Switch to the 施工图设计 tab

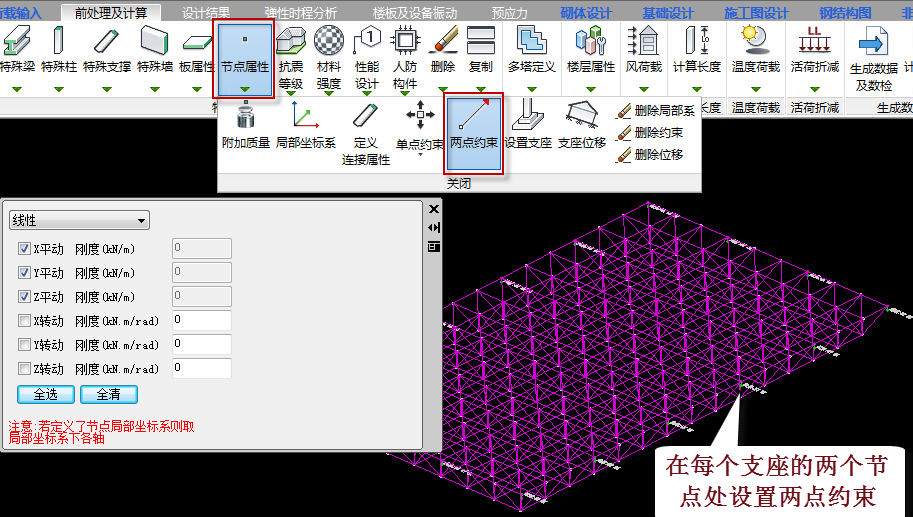pyautogui.click(x=756, y=12)
